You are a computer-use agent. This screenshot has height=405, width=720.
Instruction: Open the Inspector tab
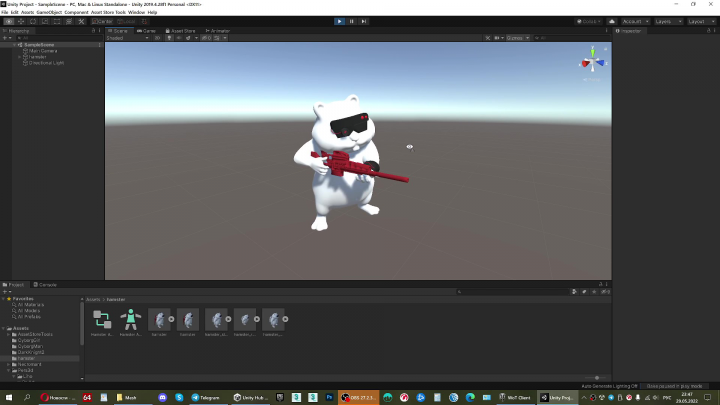629,31
